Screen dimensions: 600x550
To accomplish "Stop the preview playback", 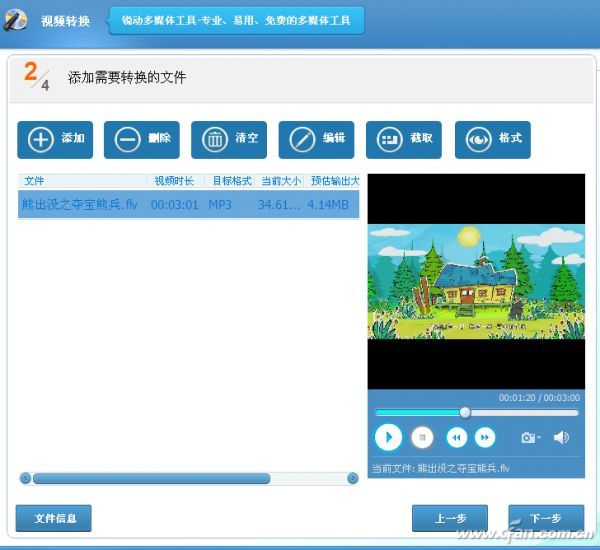I will click(x=422, y=437).
